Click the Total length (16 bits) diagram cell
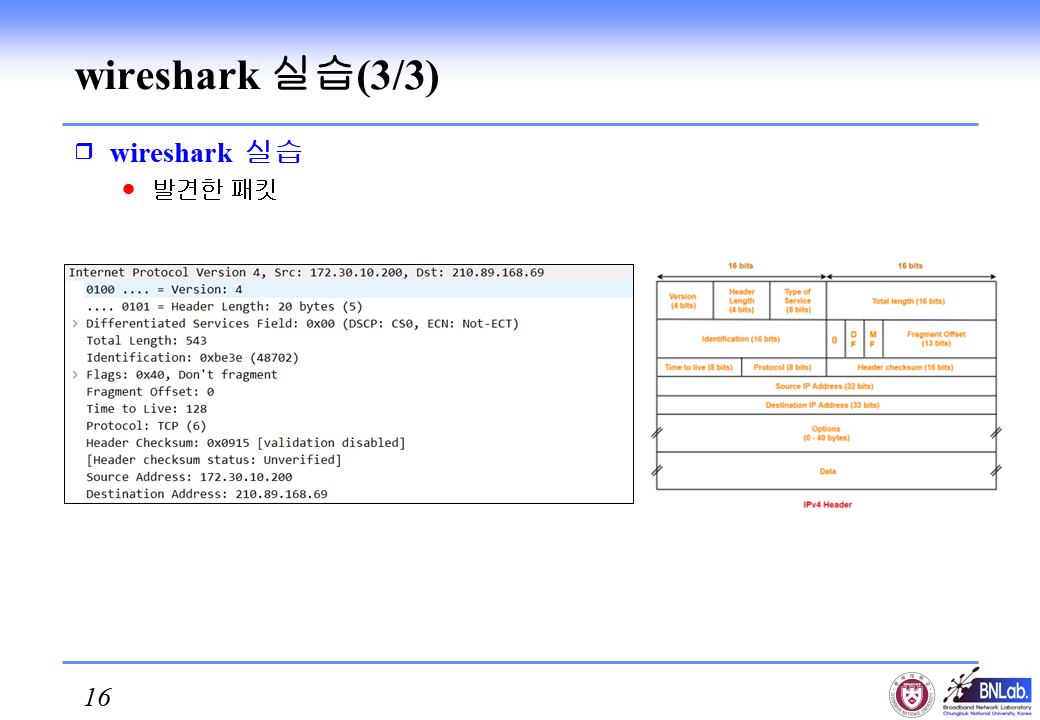The image size is (1040, 720). tap(911, 301)
